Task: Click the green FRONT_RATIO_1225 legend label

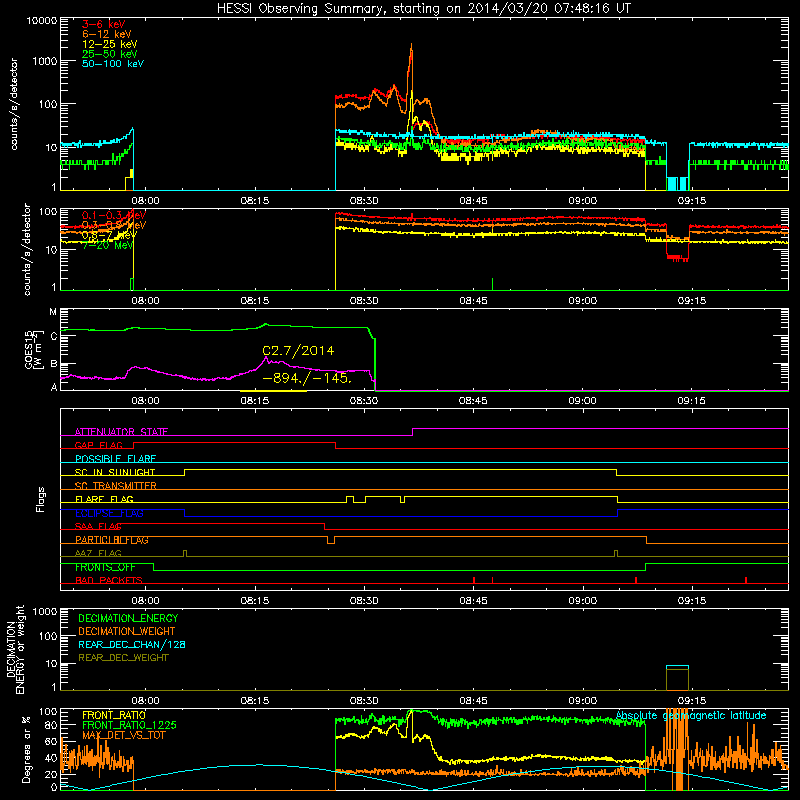Action: point(129,725)
